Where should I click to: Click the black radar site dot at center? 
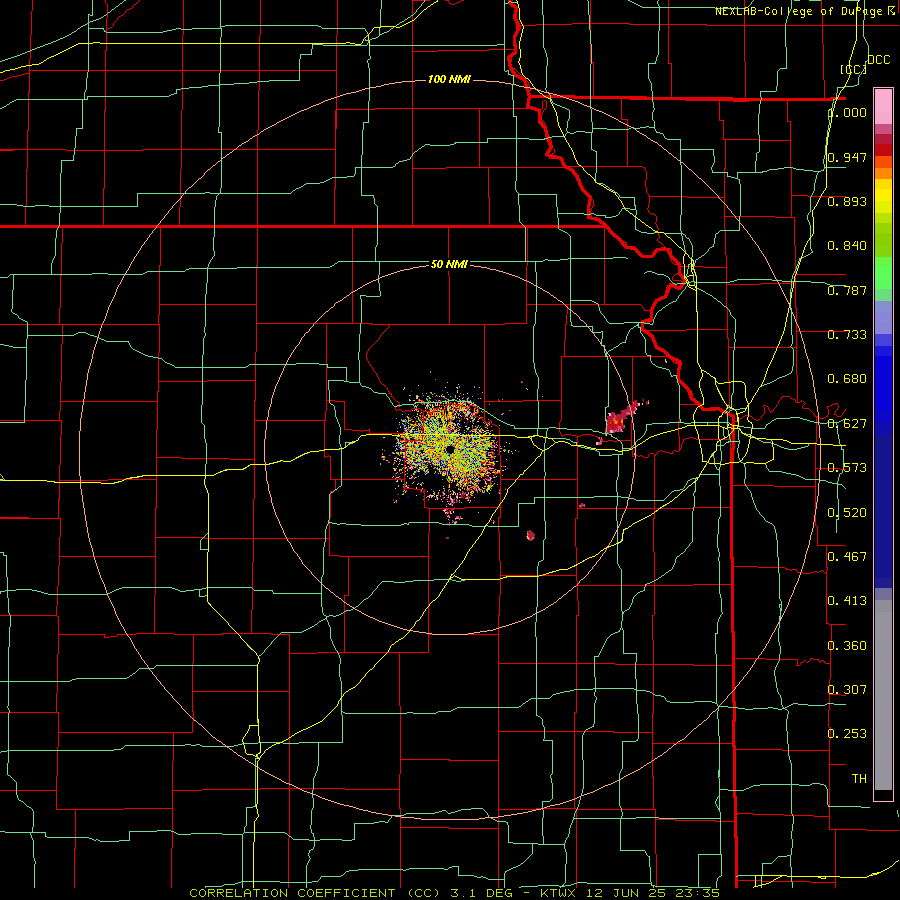(449, 449)
